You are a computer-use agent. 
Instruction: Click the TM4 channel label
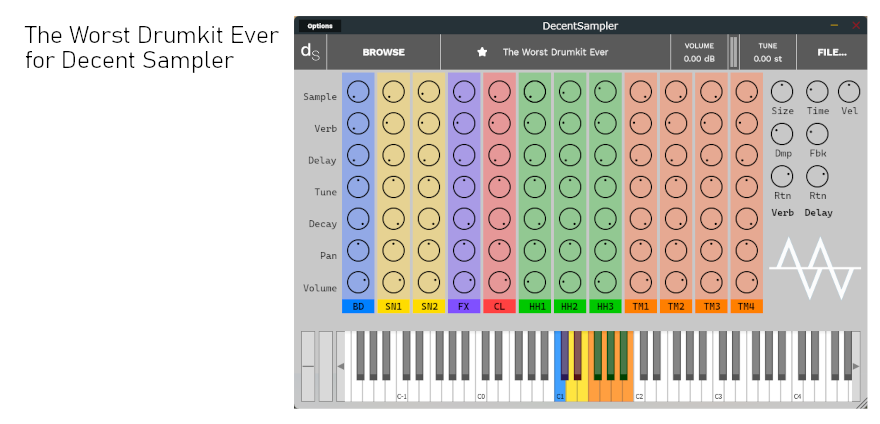coord(746,307)
